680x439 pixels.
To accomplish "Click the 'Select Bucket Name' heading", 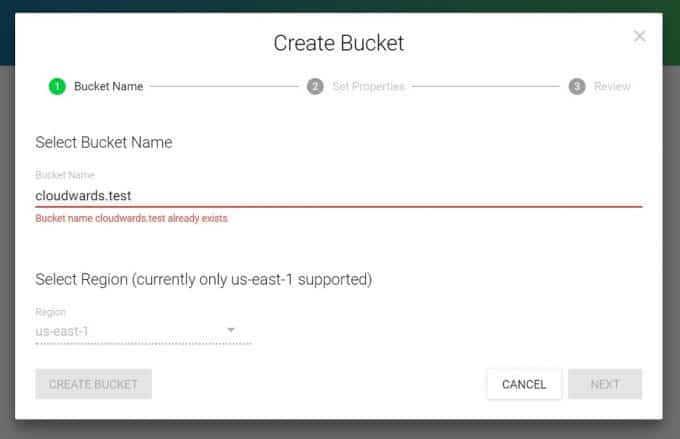I will 103,142.
